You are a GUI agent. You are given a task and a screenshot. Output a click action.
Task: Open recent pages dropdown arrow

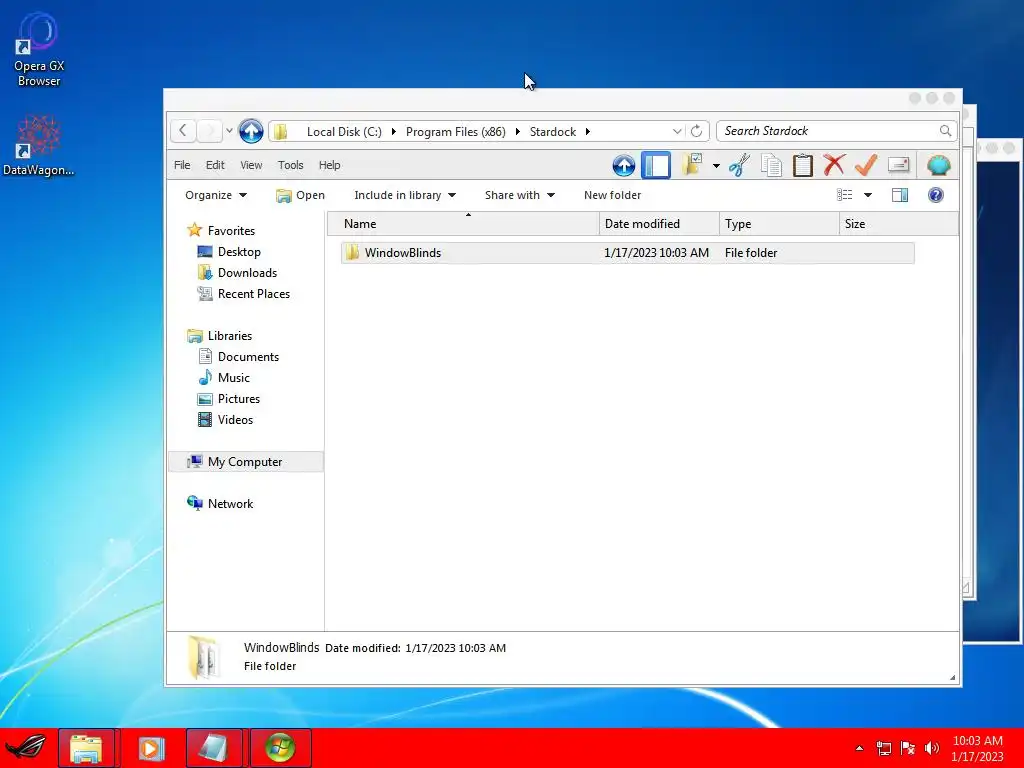[x=229, y=131]
